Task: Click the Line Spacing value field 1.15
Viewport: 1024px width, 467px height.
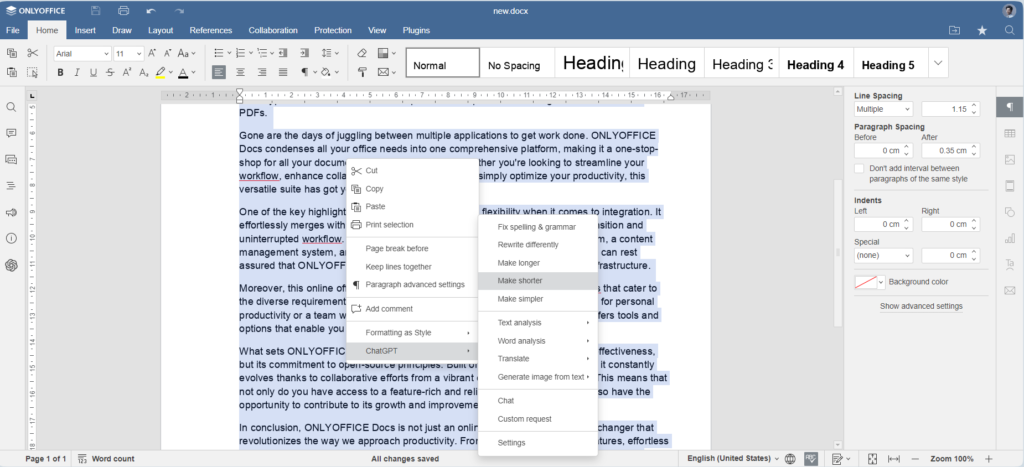Action: [951, 109]
